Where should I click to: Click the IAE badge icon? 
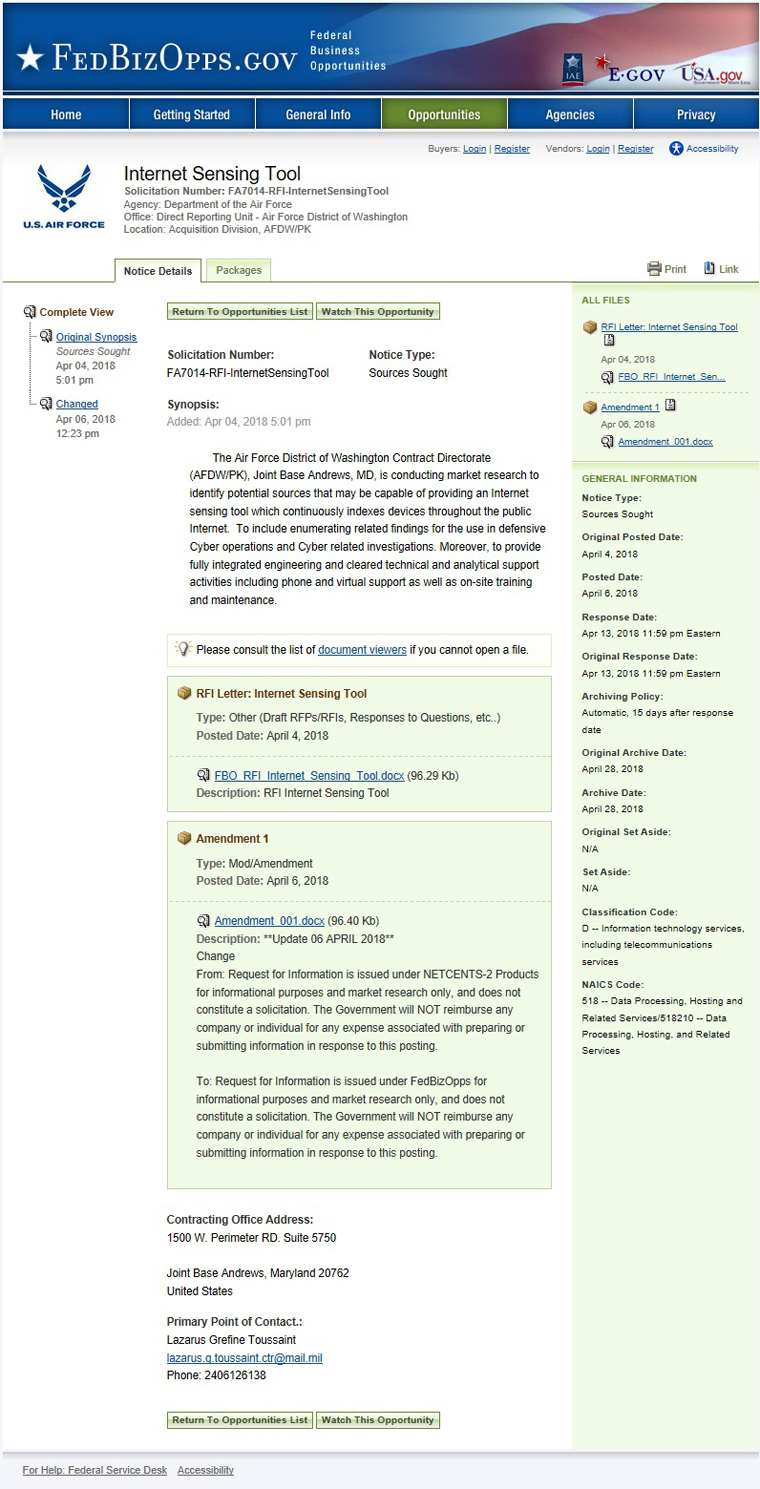(x=573, y=68)
